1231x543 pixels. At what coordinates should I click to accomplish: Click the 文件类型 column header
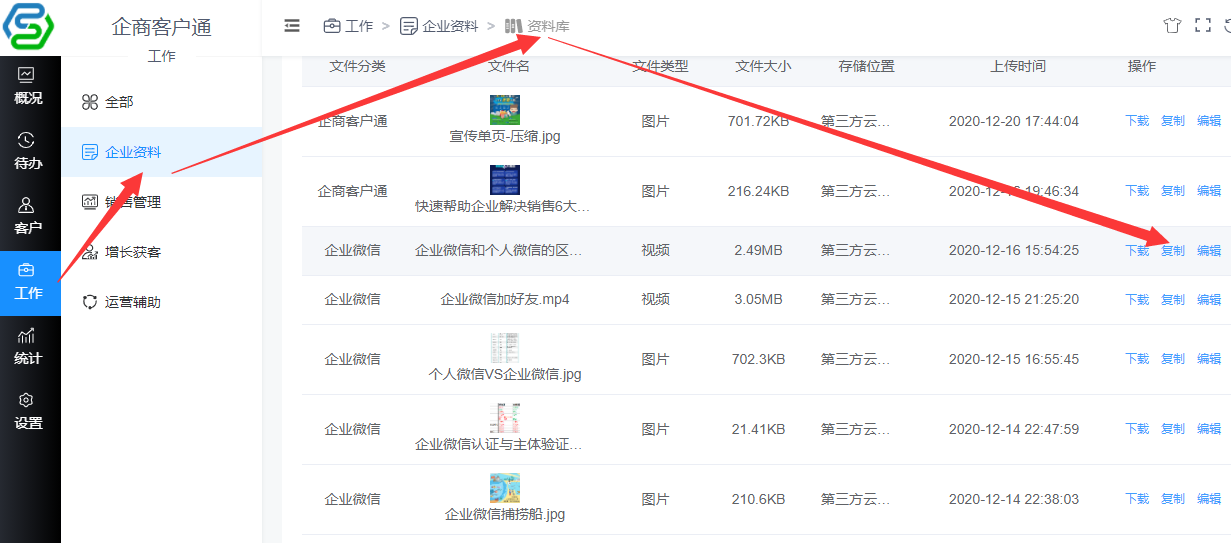tap(660, 66)
